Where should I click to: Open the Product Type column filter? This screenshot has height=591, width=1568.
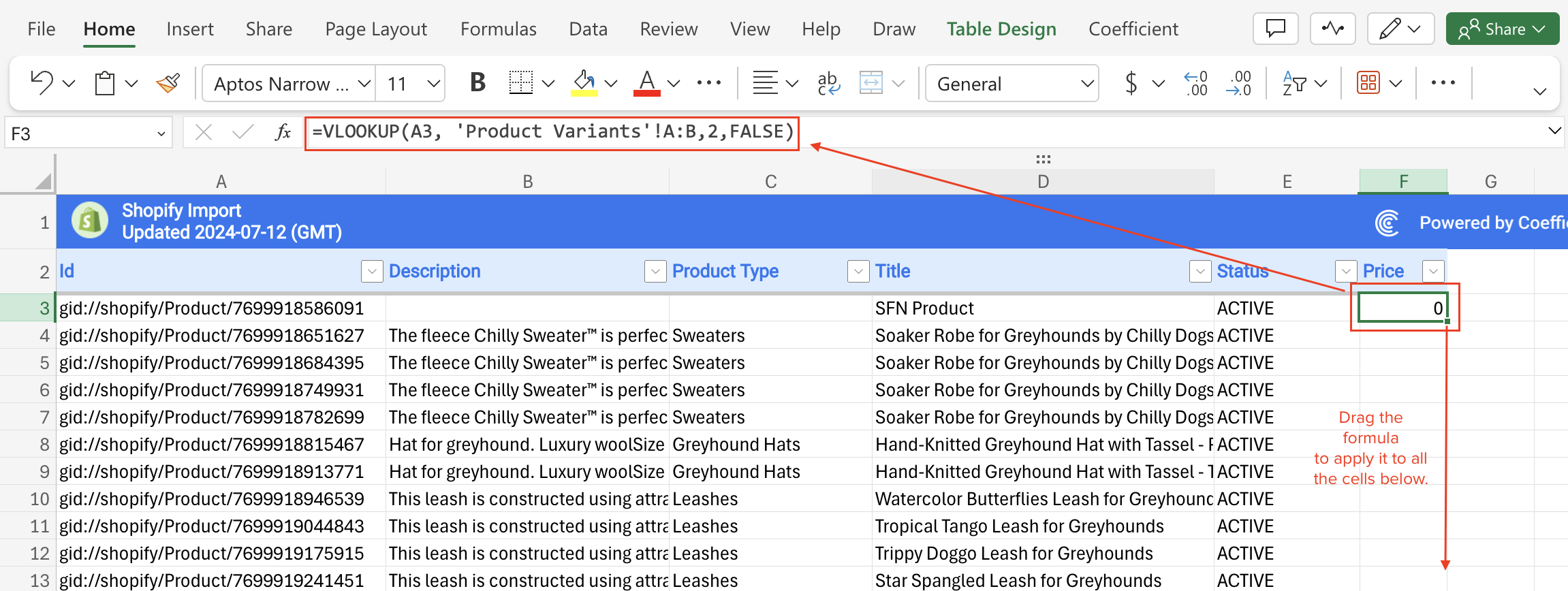[858, 271]
